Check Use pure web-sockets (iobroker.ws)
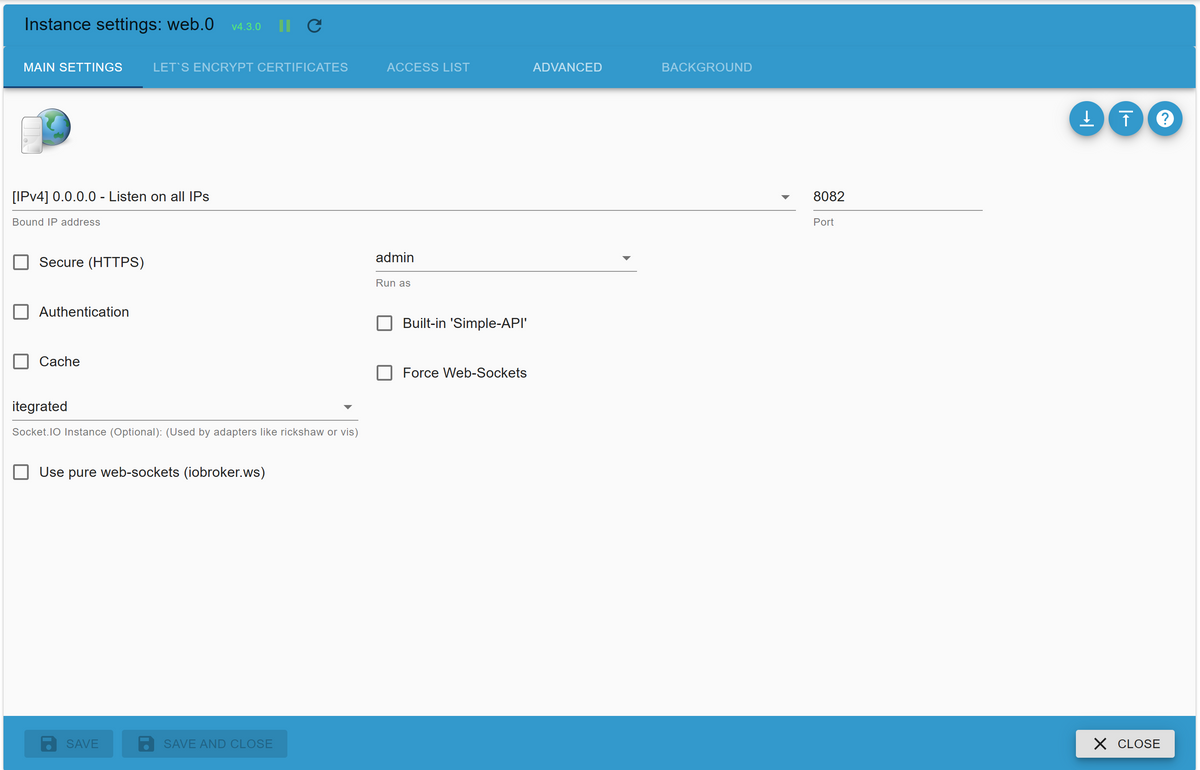 click(21, 472)
